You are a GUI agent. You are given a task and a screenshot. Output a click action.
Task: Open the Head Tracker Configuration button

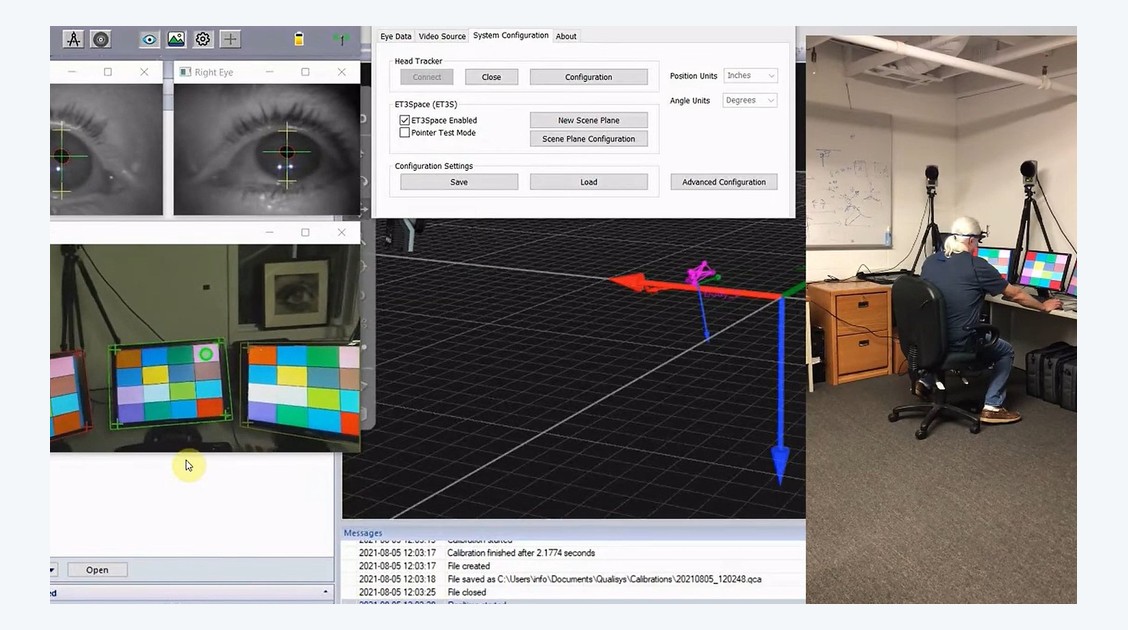point(588,77)
